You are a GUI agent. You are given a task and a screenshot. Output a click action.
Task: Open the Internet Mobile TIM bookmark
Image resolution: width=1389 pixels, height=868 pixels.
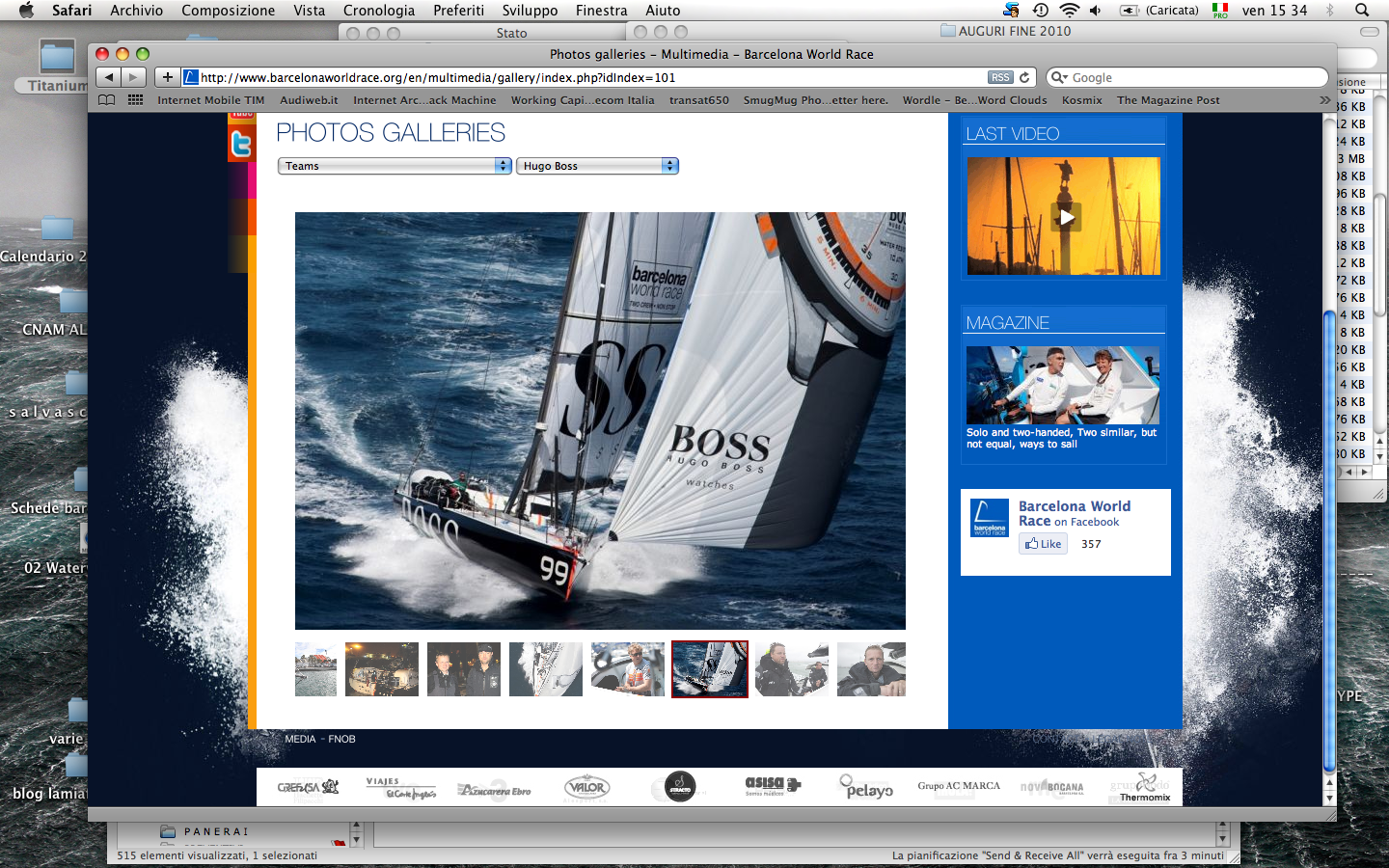pyautogui.click(x=210, y=100)
